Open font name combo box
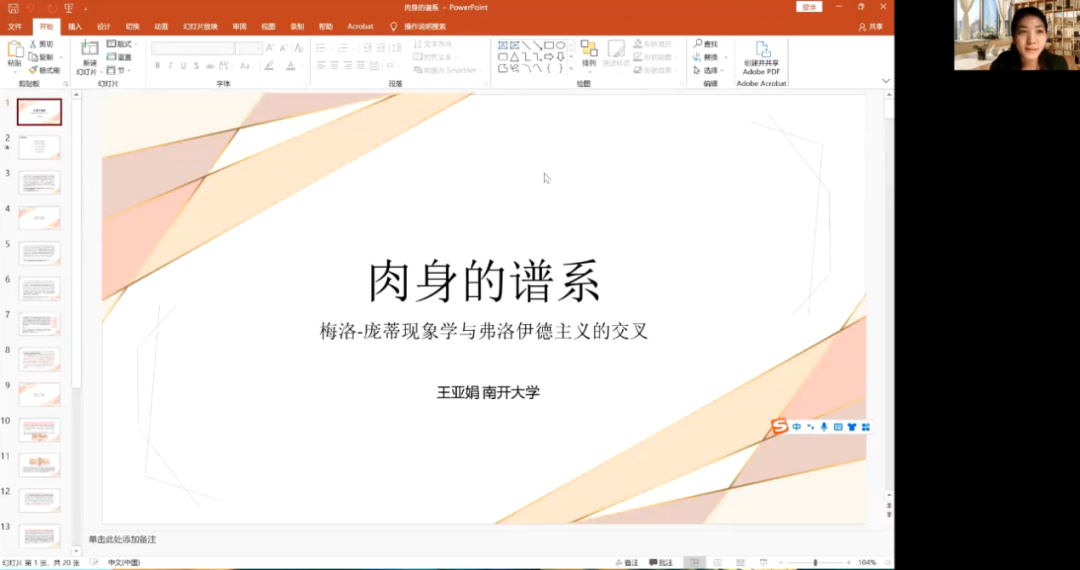The image size is (1080, 570). 192,48
